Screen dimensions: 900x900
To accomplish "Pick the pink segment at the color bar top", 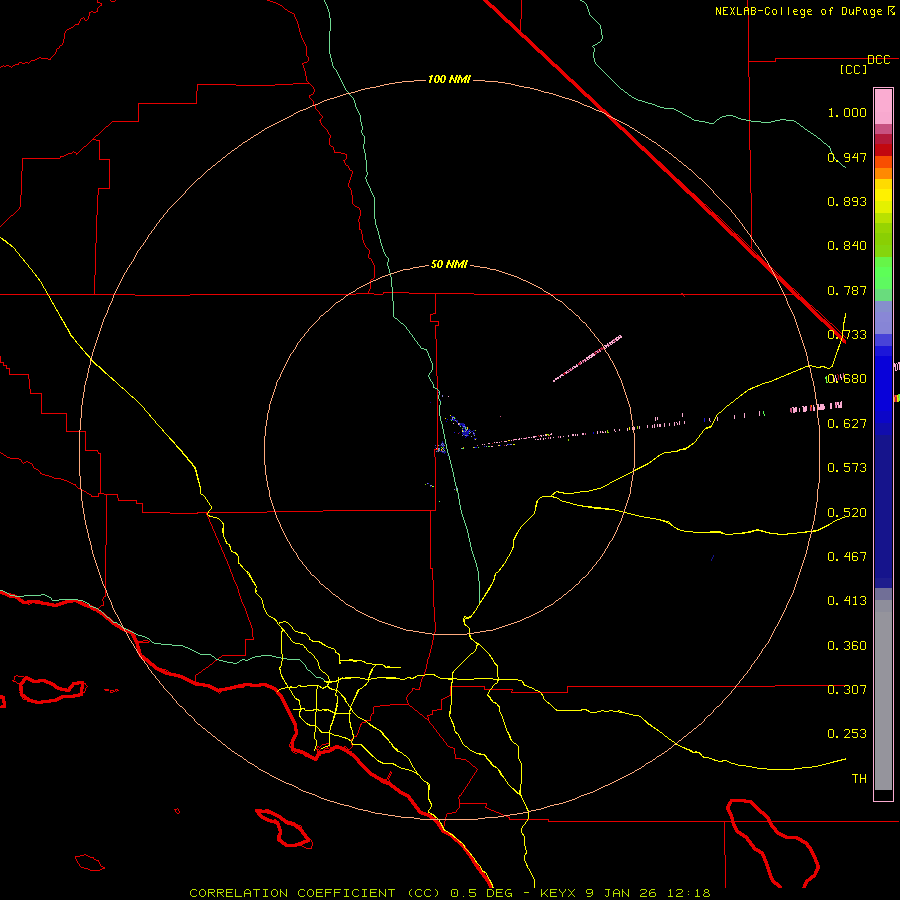I will 883,107.
